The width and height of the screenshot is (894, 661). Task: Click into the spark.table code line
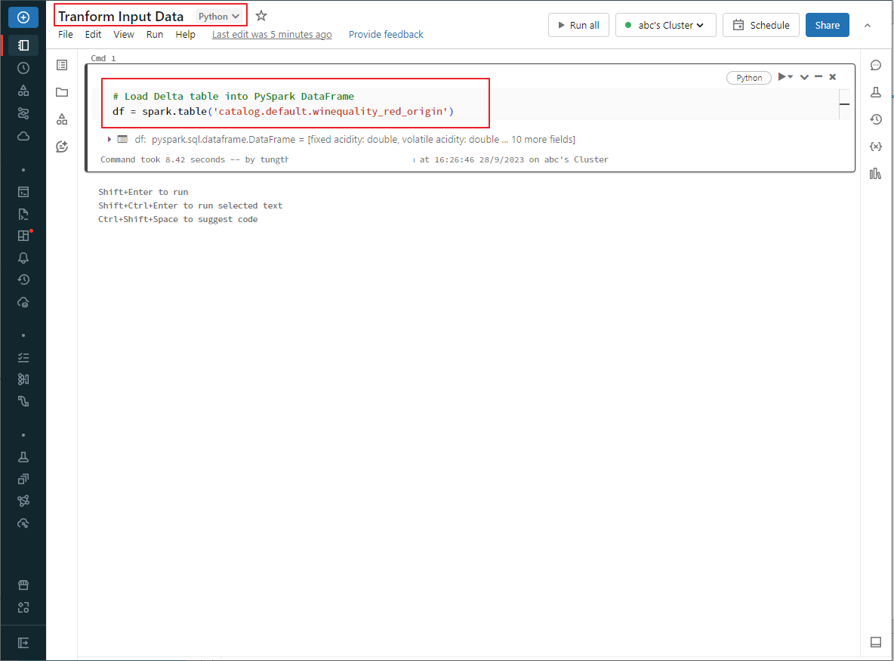[x=283, y=111]
